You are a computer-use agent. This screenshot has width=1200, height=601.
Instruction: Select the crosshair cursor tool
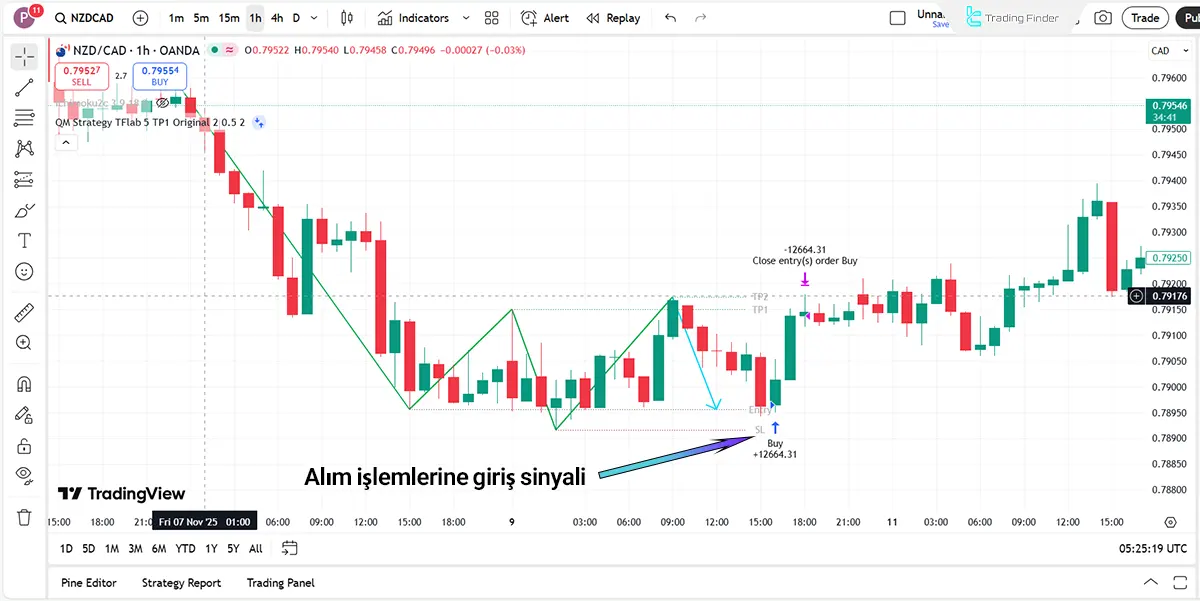click(25, 57)
